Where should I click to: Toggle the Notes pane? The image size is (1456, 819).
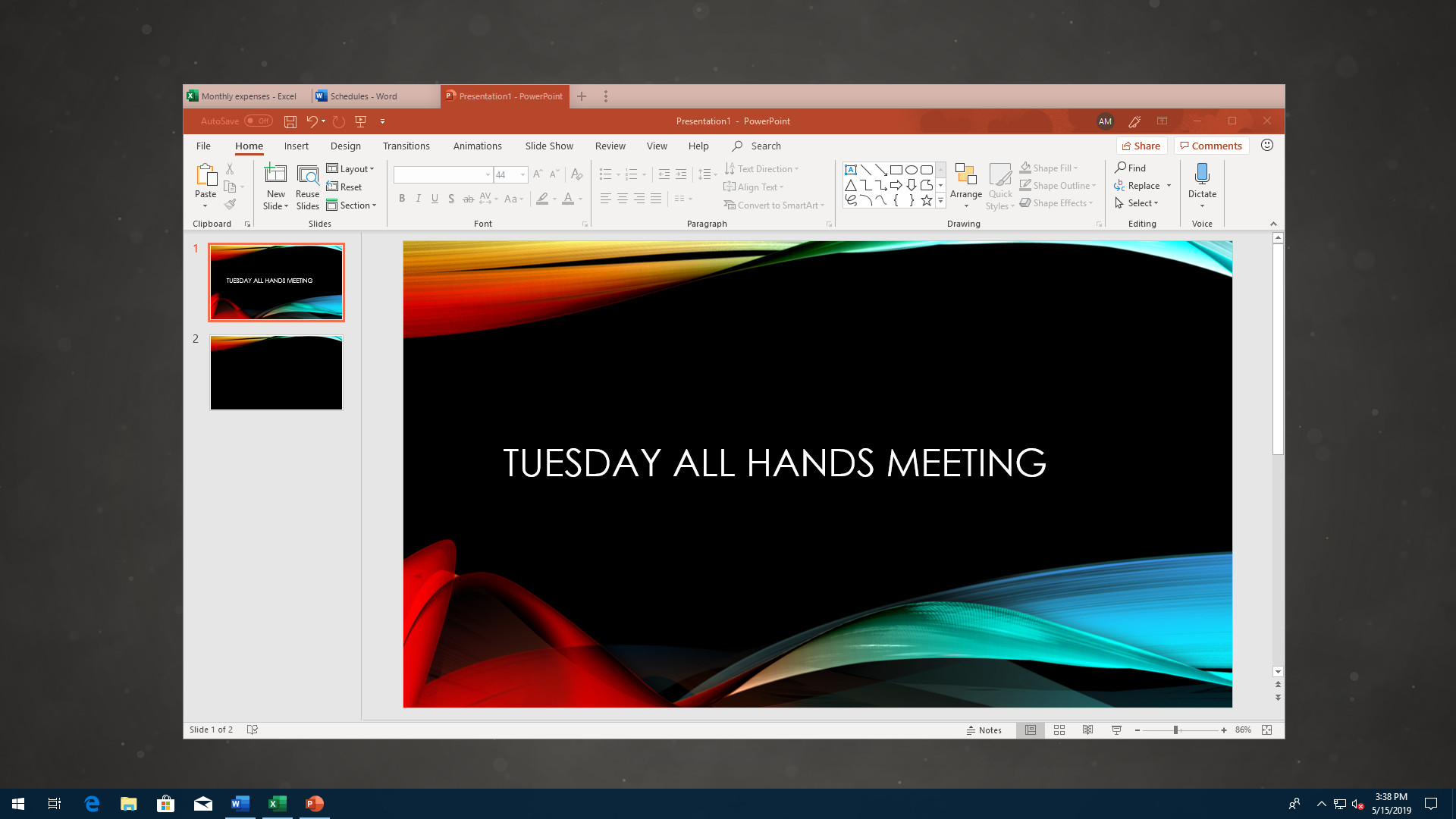point(984,730)
